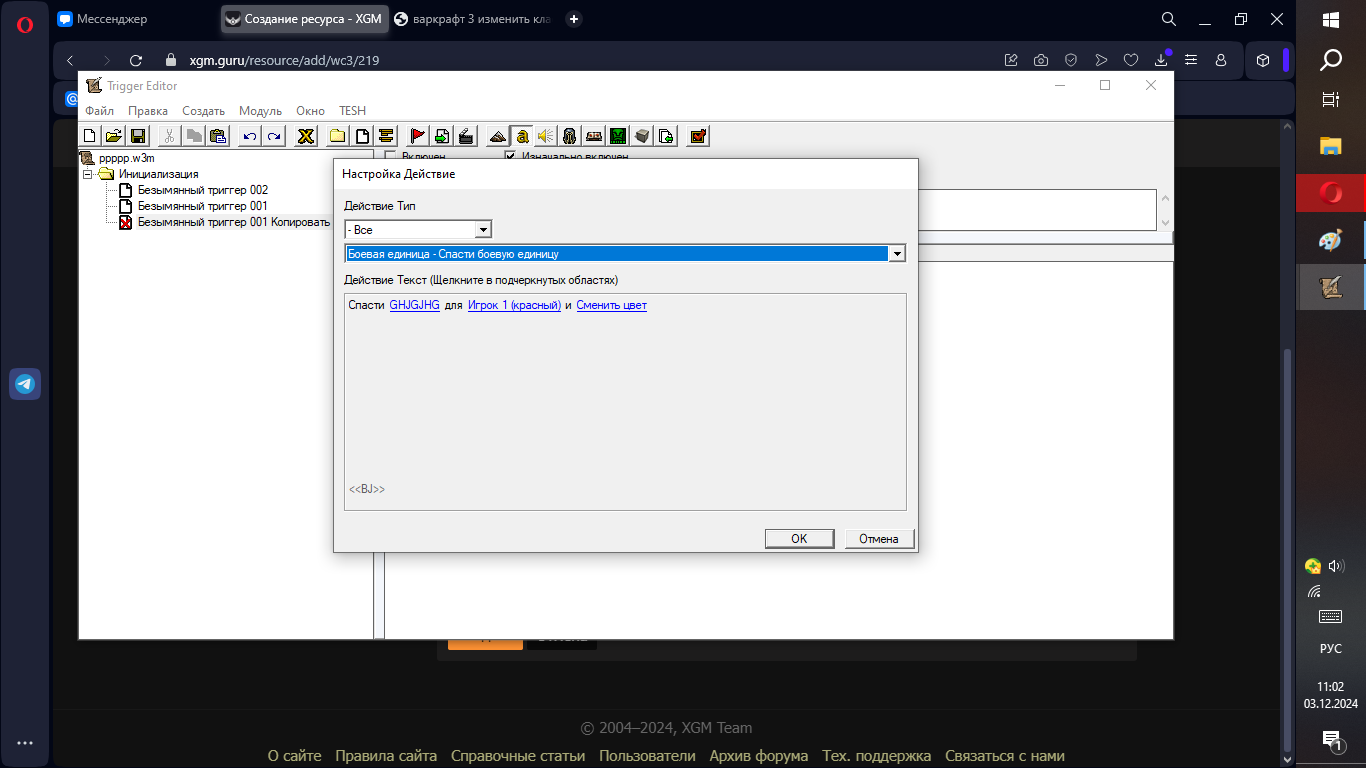Open the AI Editor green face icon
Viewport: 1366px width, 768px height.
click(x=618, y=136)
